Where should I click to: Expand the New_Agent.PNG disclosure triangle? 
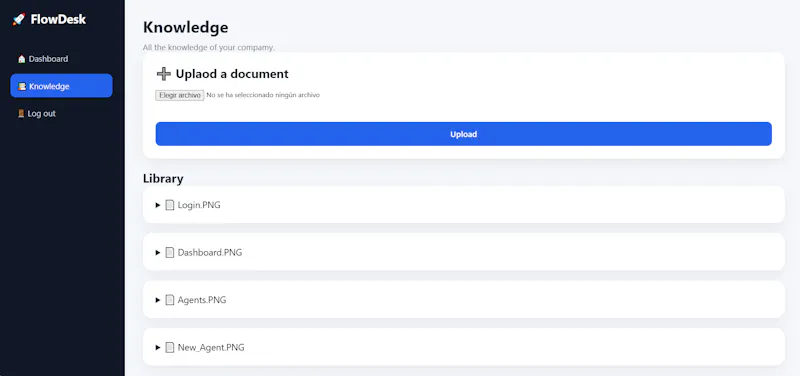tap(158, 347)
